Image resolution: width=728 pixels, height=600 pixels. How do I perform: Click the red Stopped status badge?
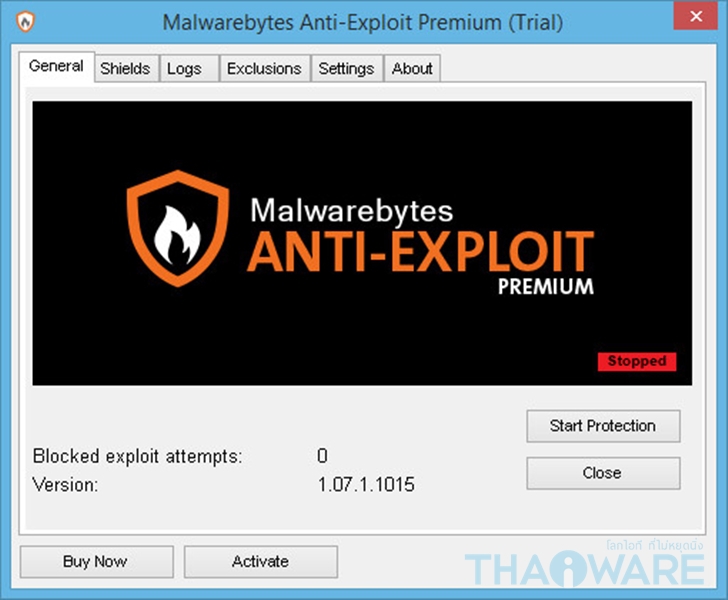pyautogui.click(x=637, y=361)
